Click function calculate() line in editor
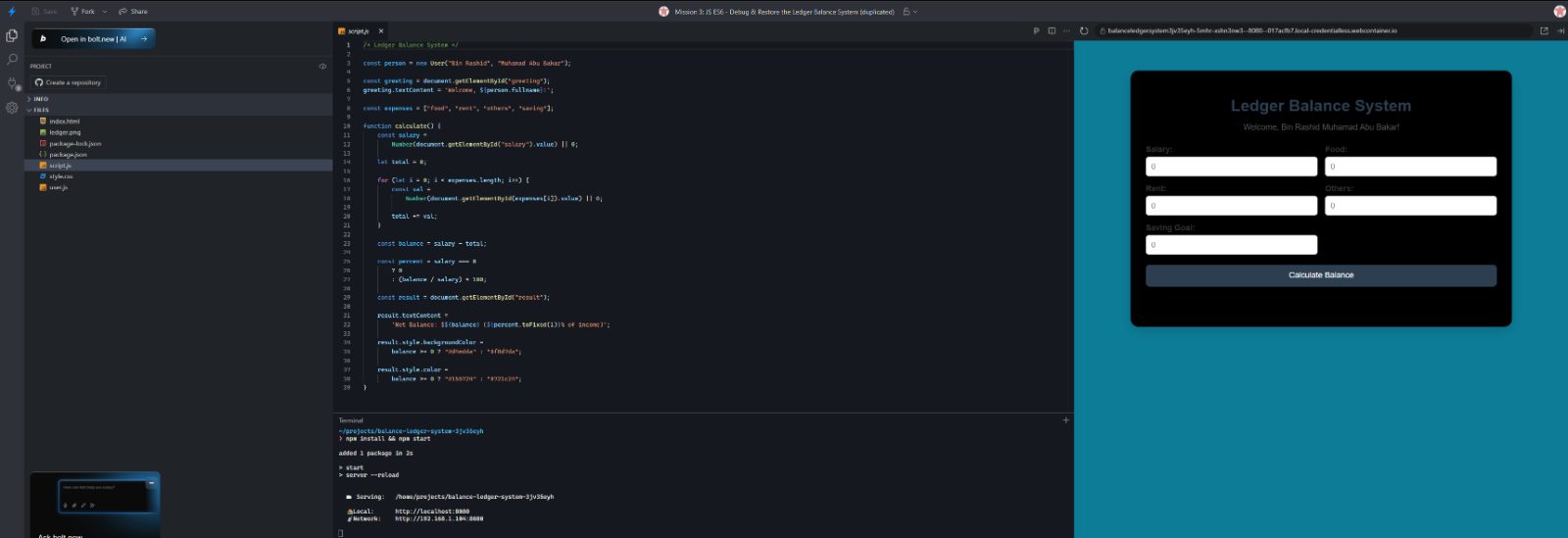This screenshot has height=538, width=1568. (402, 126)
